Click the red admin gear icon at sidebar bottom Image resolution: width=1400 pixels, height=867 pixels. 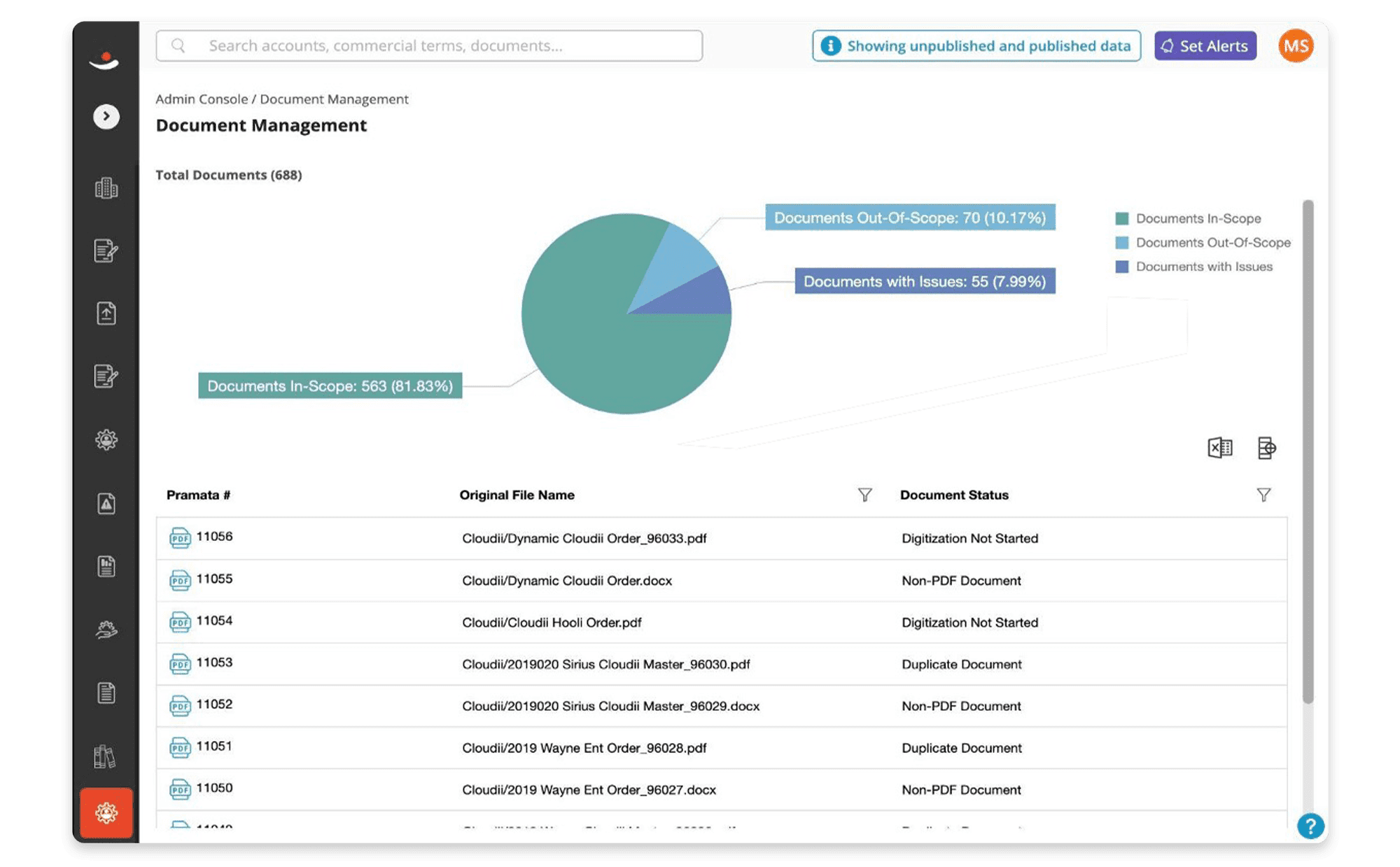(x=106, y=813)
